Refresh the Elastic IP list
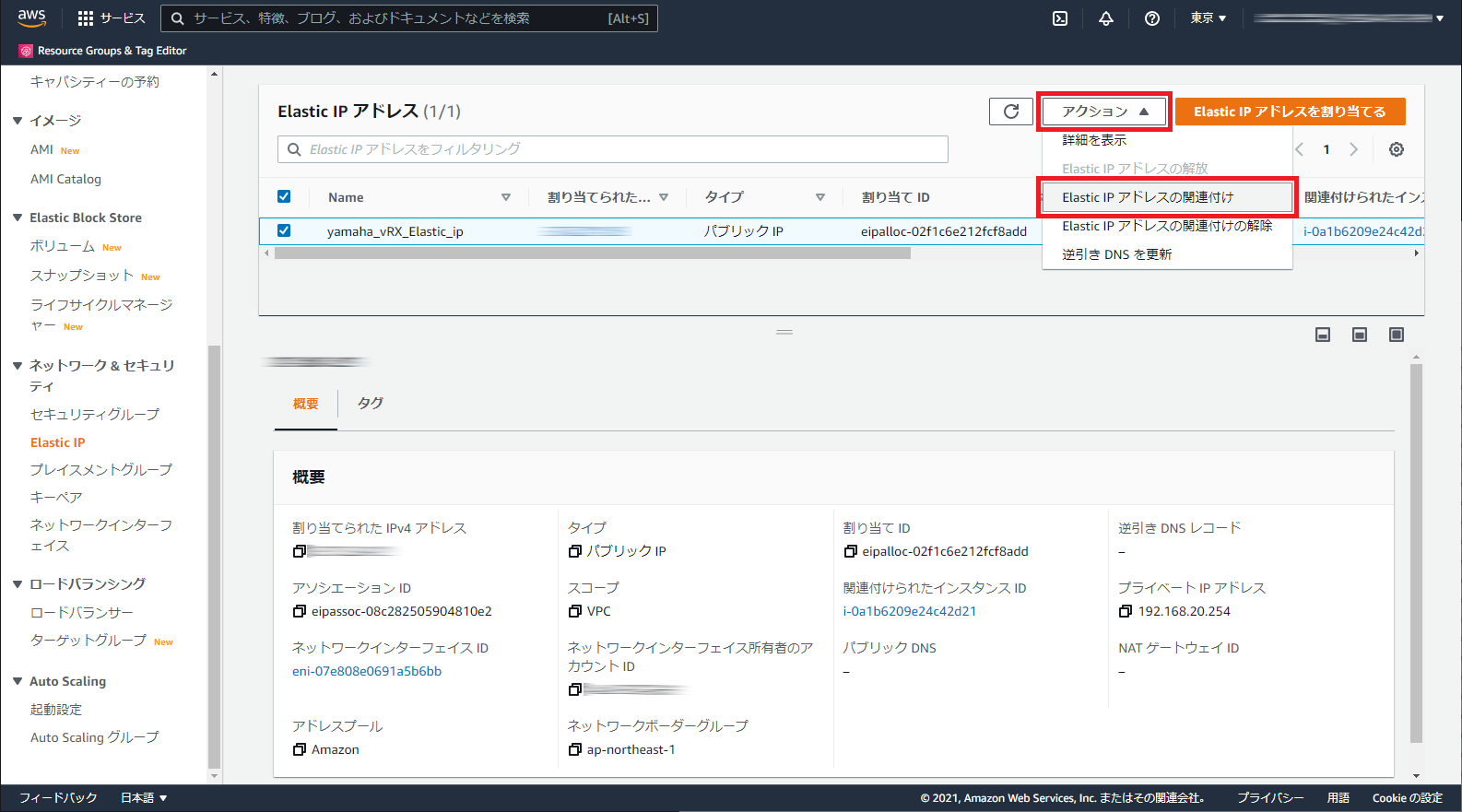Screen dimensions: 1462x812 click(x=1011, y=112)
